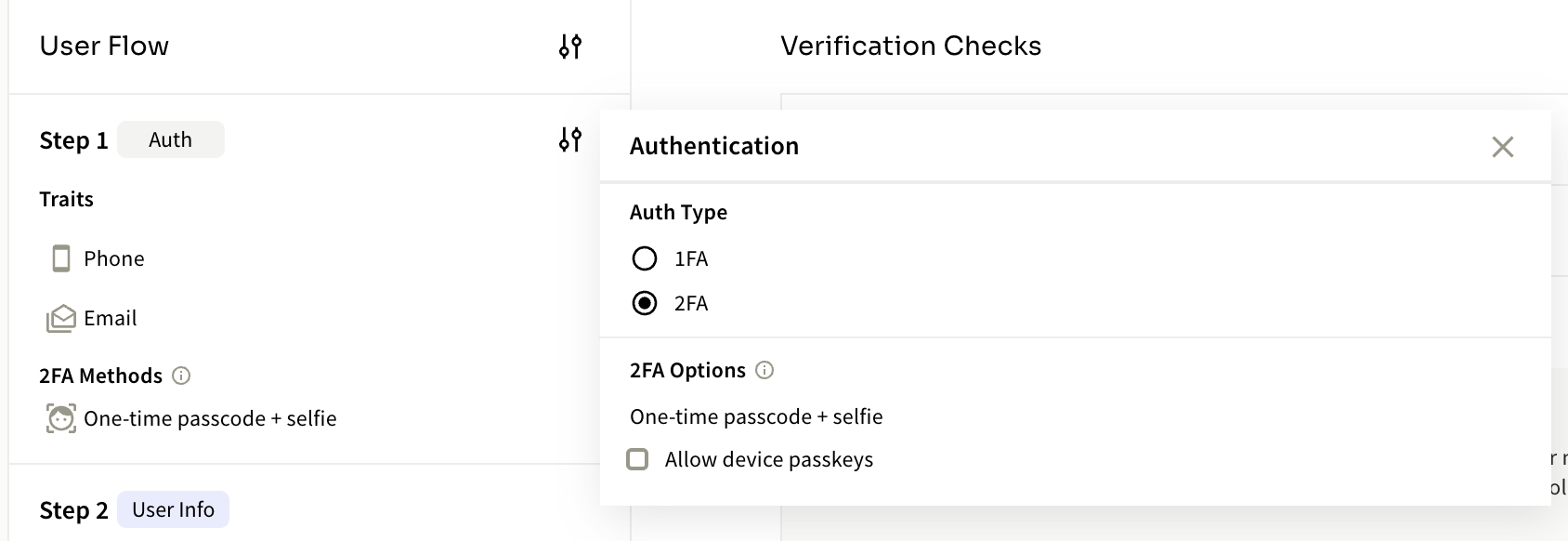Select the Phone trait label

click(114, 258)
